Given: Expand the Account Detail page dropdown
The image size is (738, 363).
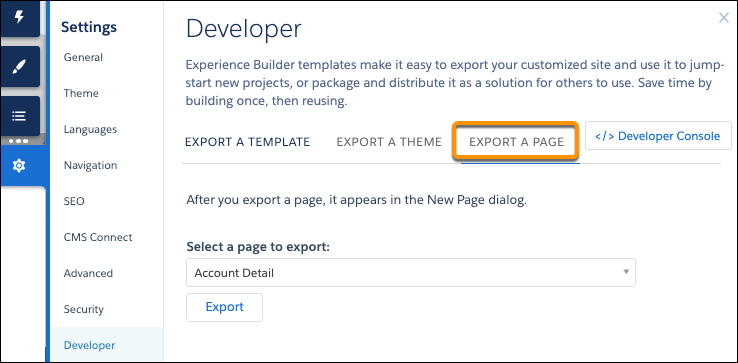Looking at the screenshot, I should coord(411,272).
